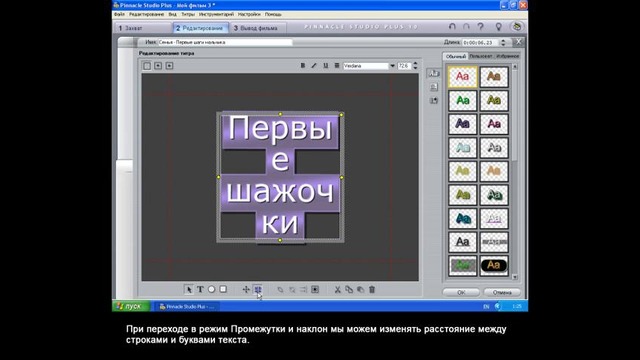Screen dimensions: 640x360
Task: Open Windows Пуск start button
Action: [x=131, y=306]
